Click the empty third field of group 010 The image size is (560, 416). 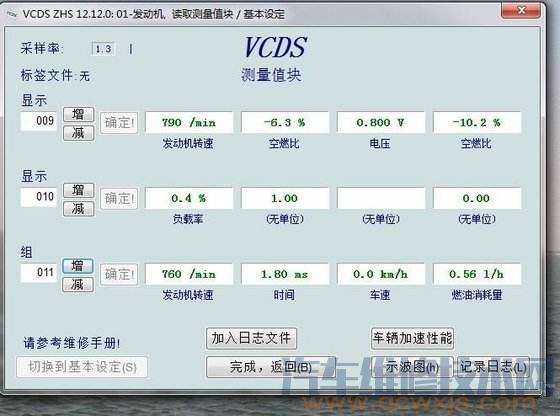[x=381, y=198]
